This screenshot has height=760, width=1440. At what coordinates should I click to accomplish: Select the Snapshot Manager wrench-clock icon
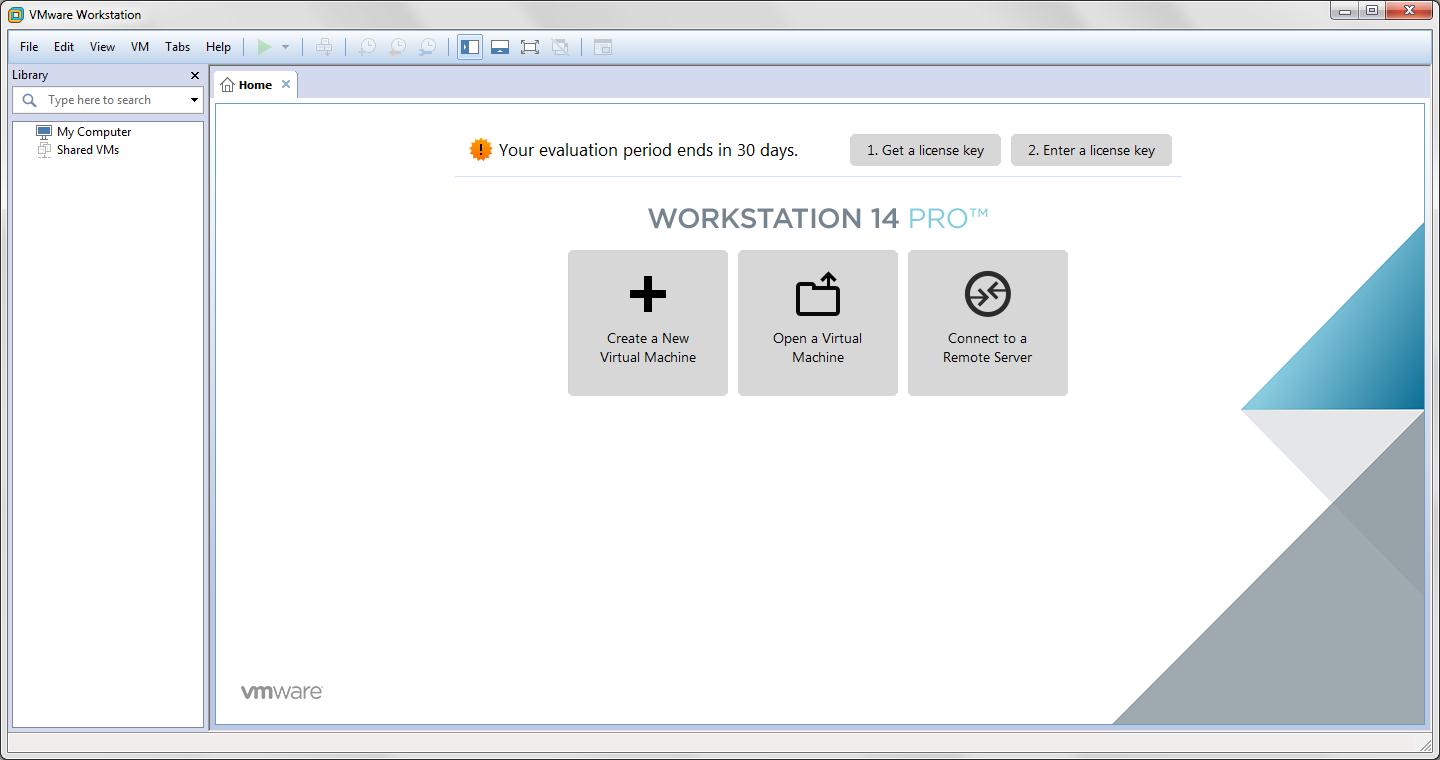coord(428,46)
